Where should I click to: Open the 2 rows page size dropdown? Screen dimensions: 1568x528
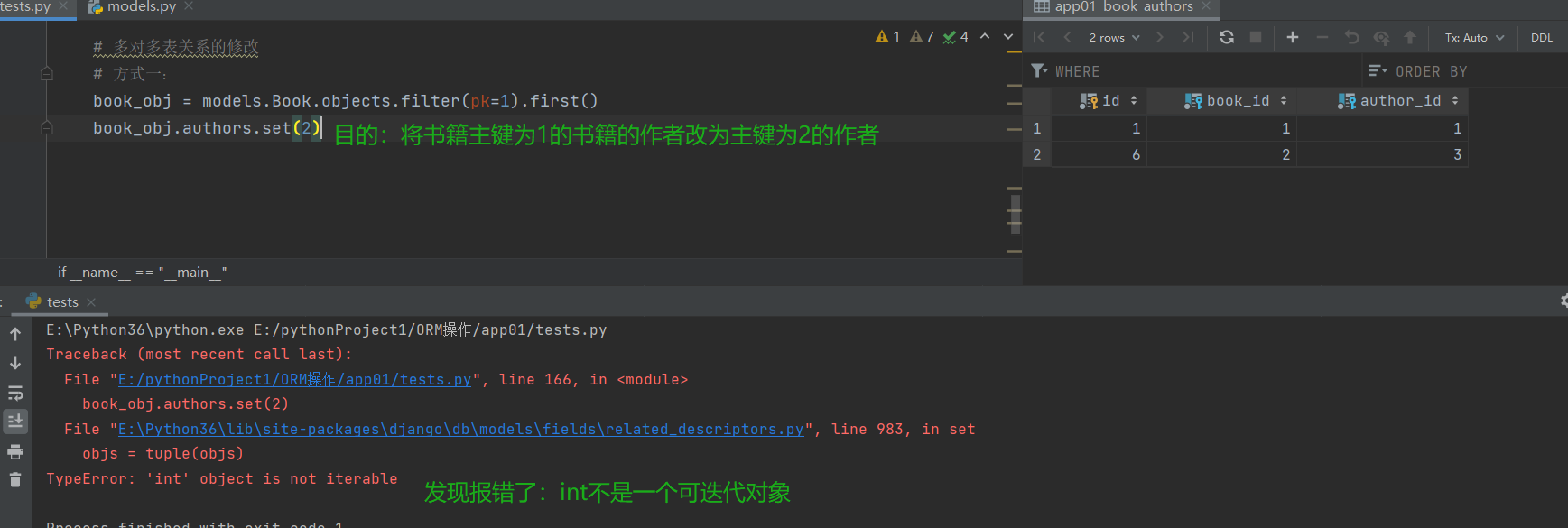(x=1114, y=37)
